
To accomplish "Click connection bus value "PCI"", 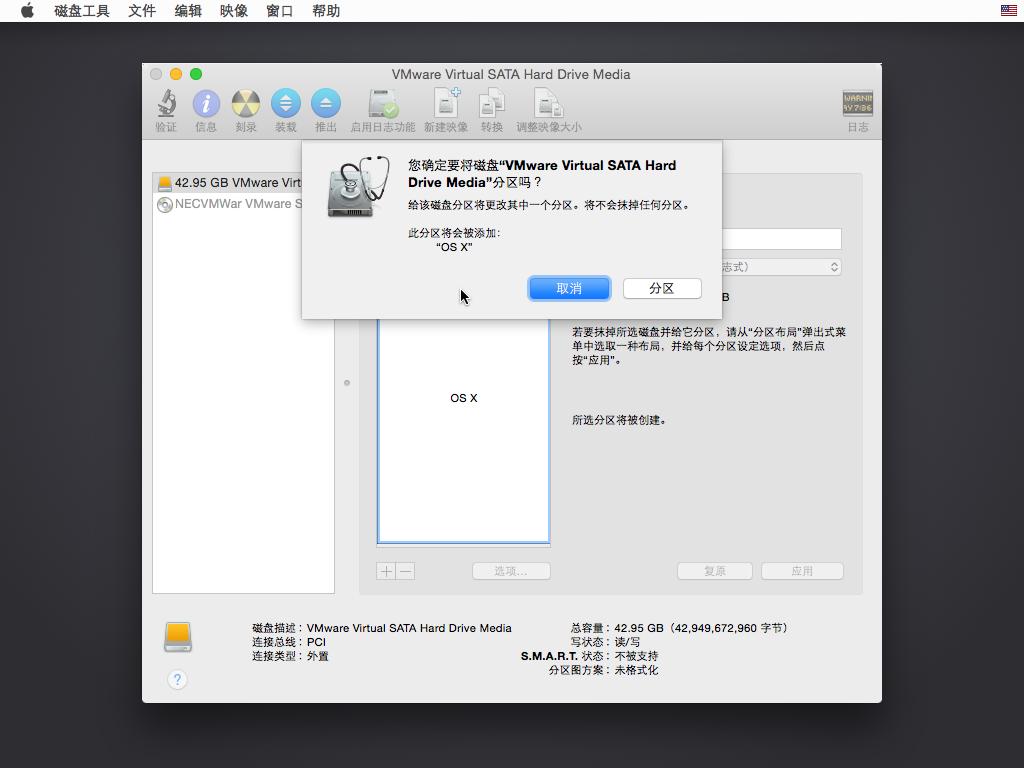I will [316, 642].
